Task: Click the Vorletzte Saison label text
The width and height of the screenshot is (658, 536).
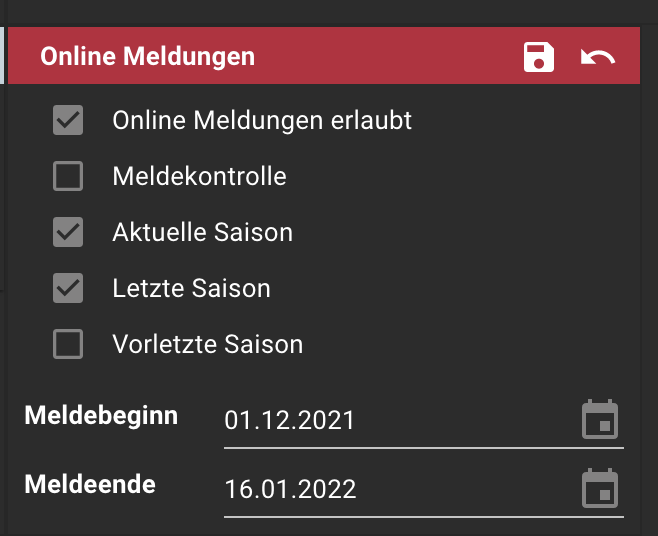Action: click(208, 344)
